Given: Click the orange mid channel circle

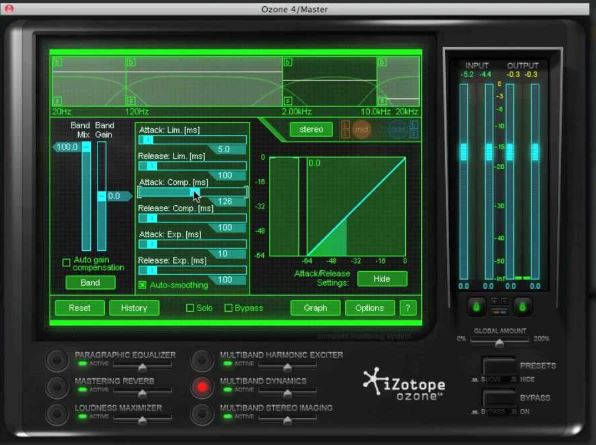Looking at the screenshot, I should coord(361,130).
